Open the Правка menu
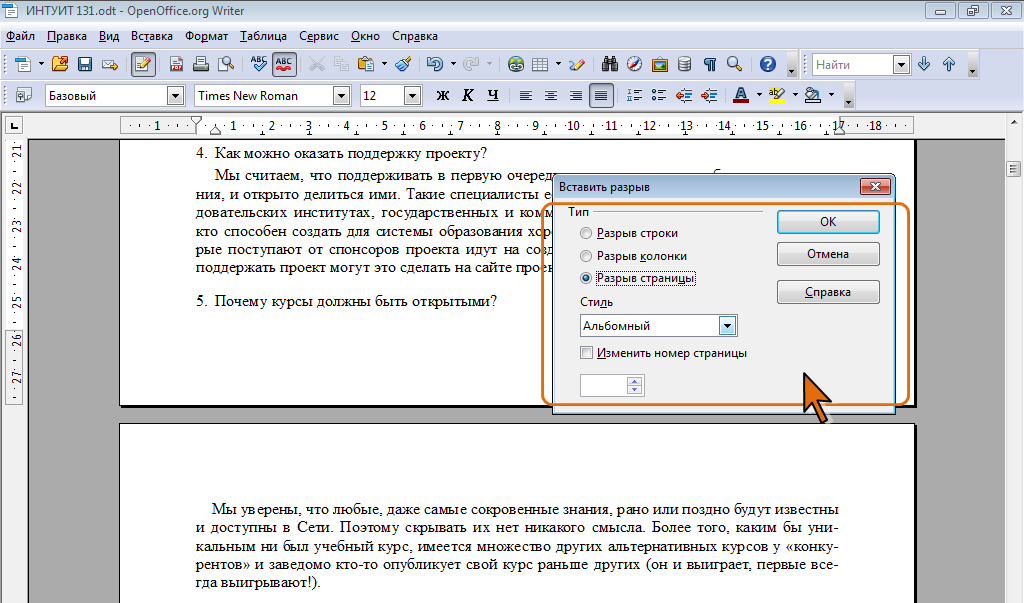This screenshot has height=603, width=1024. (x=67, y=36)
